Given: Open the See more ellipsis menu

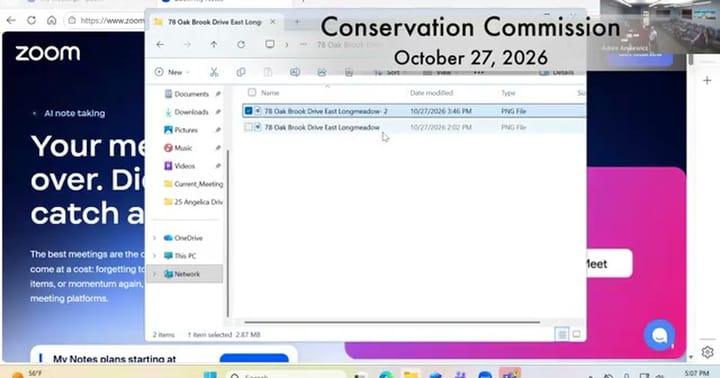Looking at the screenshot, I should click(478, 73).
